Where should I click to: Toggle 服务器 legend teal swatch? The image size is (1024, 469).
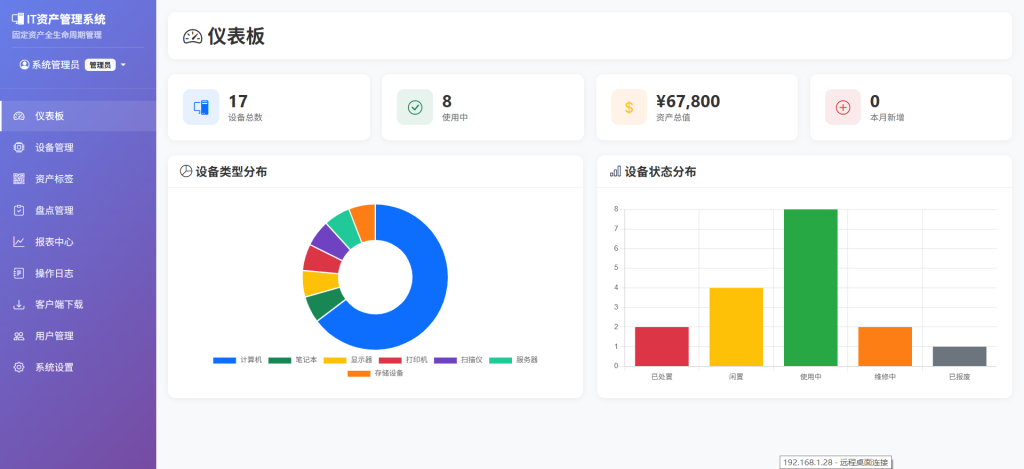pos(501,360)
